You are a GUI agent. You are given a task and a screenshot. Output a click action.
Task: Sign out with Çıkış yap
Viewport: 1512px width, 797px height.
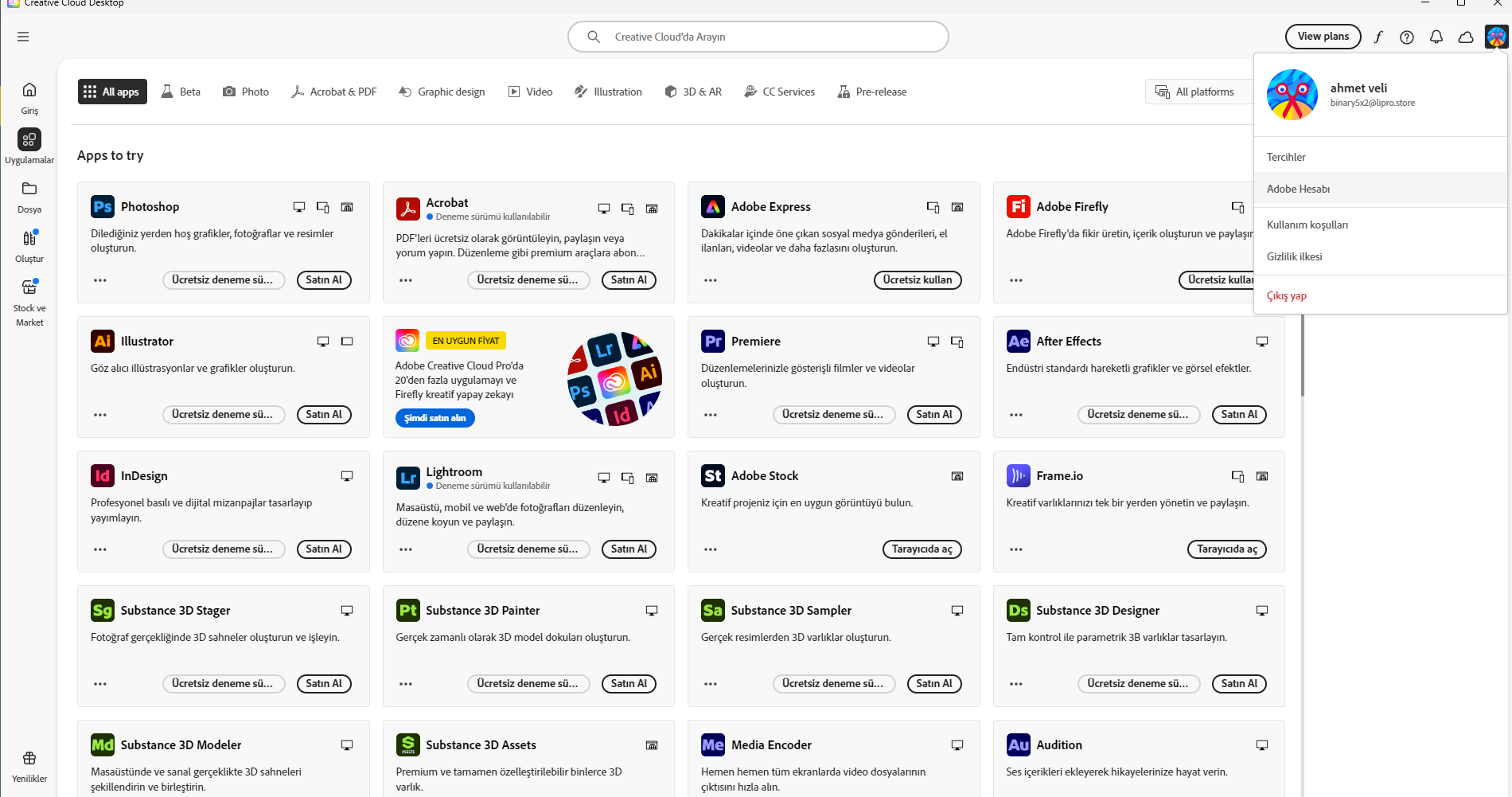coord(1381,295)
